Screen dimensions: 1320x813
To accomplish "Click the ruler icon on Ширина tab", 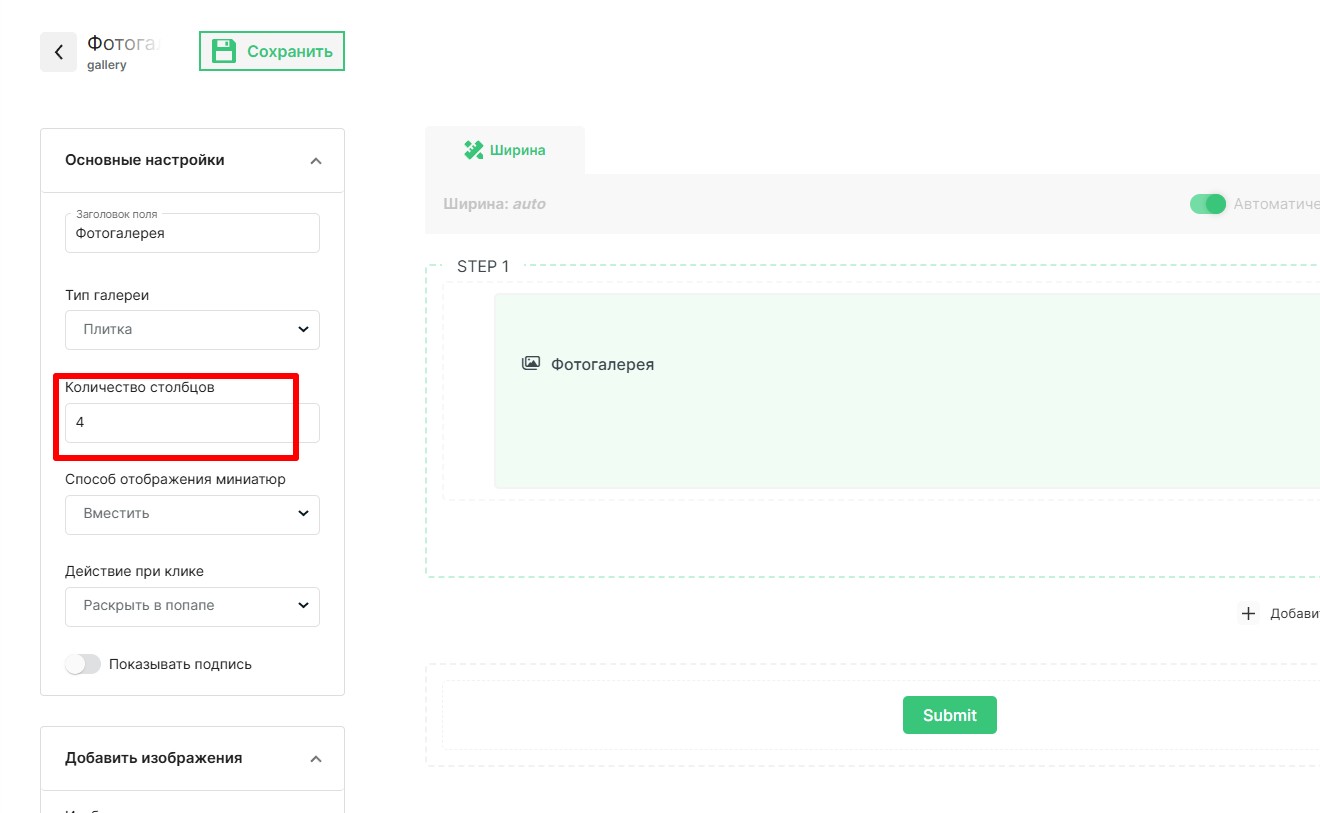I will coord(473,150).
